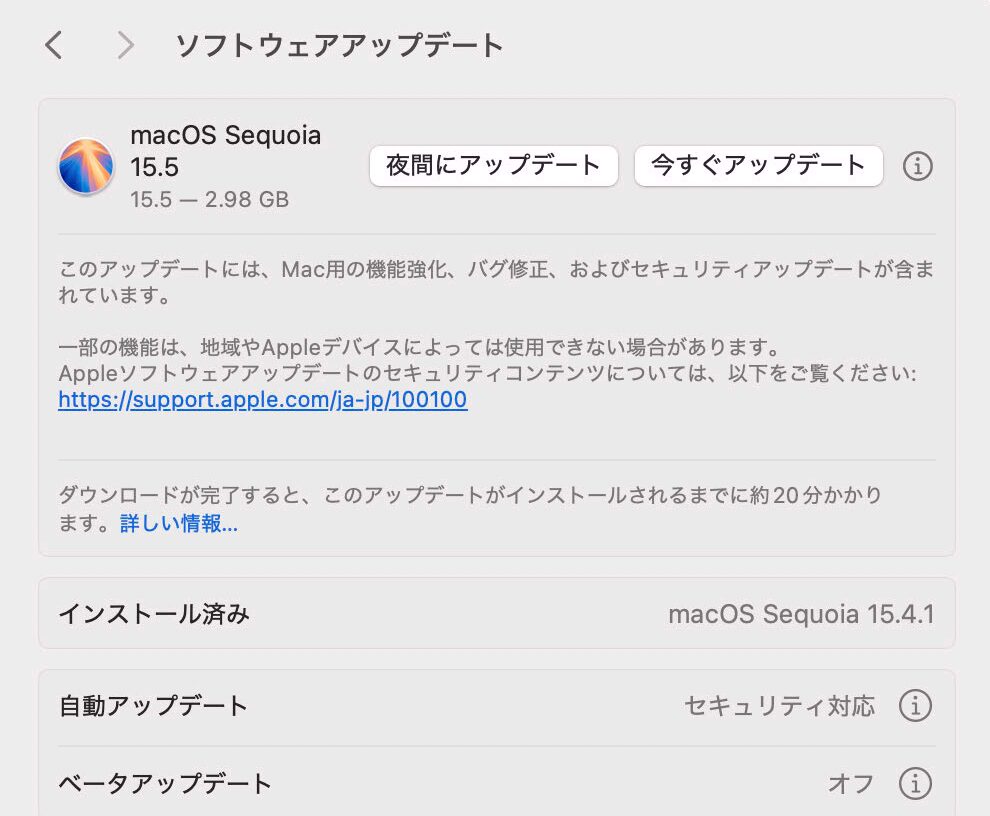Go forward with the right chevron
The image size is (990, 816).
click(x=125, y=45)
